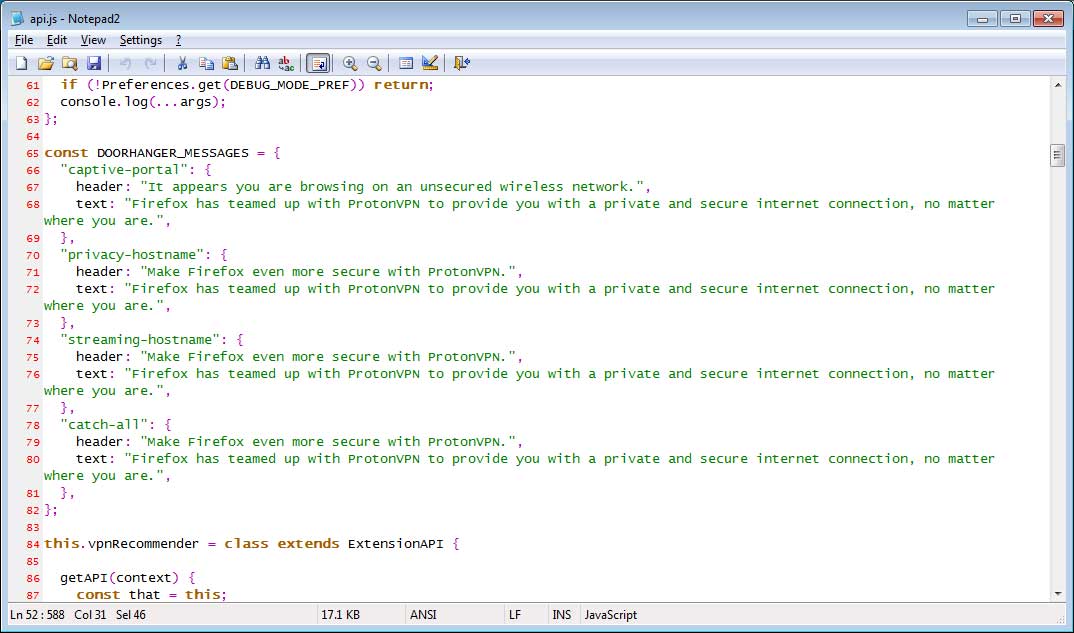
Task: Click line number 78 in margin
Action: 33,425
